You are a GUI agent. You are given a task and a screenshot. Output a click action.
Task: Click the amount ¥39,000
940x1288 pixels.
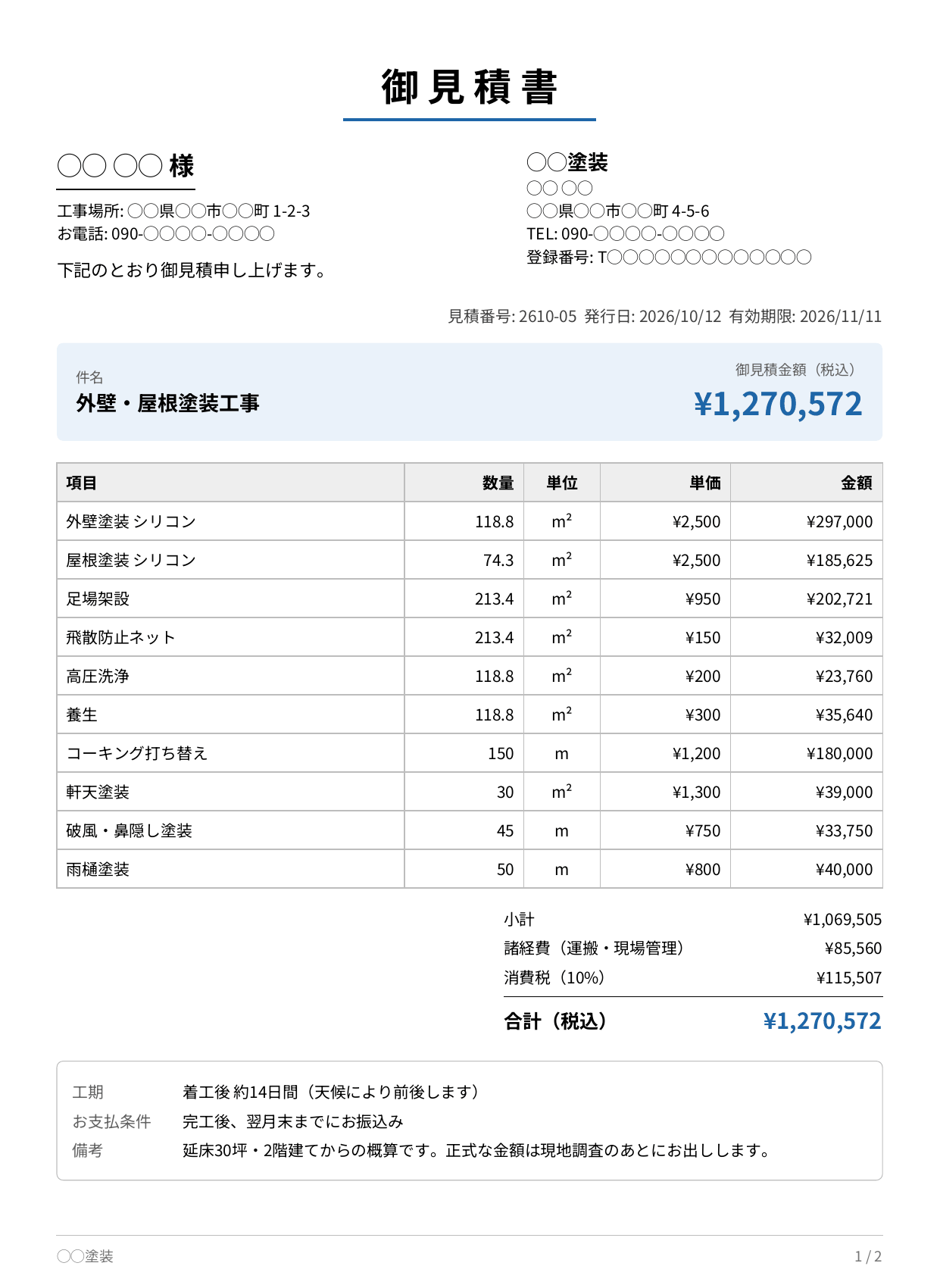pos(844,792)
